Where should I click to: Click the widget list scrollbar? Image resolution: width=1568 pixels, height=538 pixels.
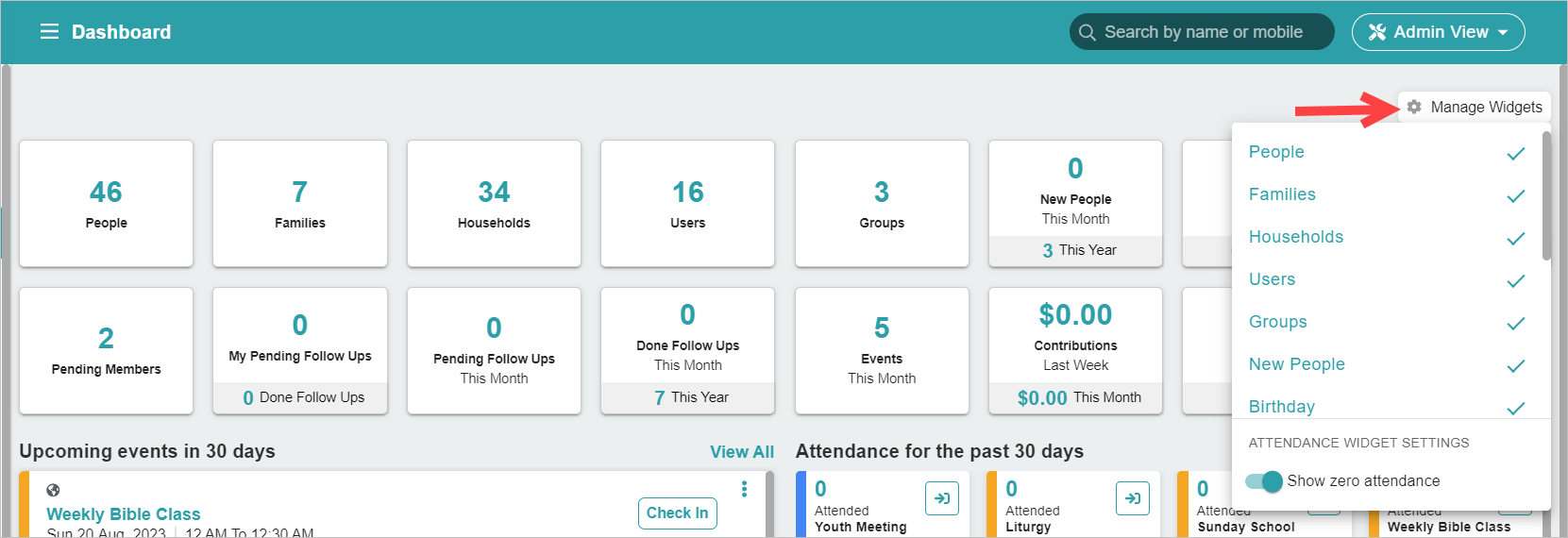(1546, 195)
